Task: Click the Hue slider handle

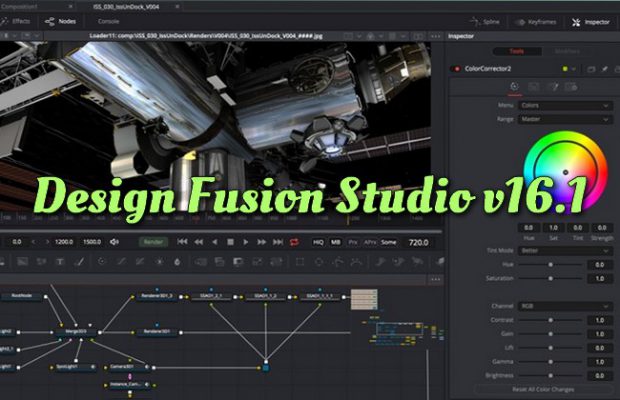Action: [550, 264]
